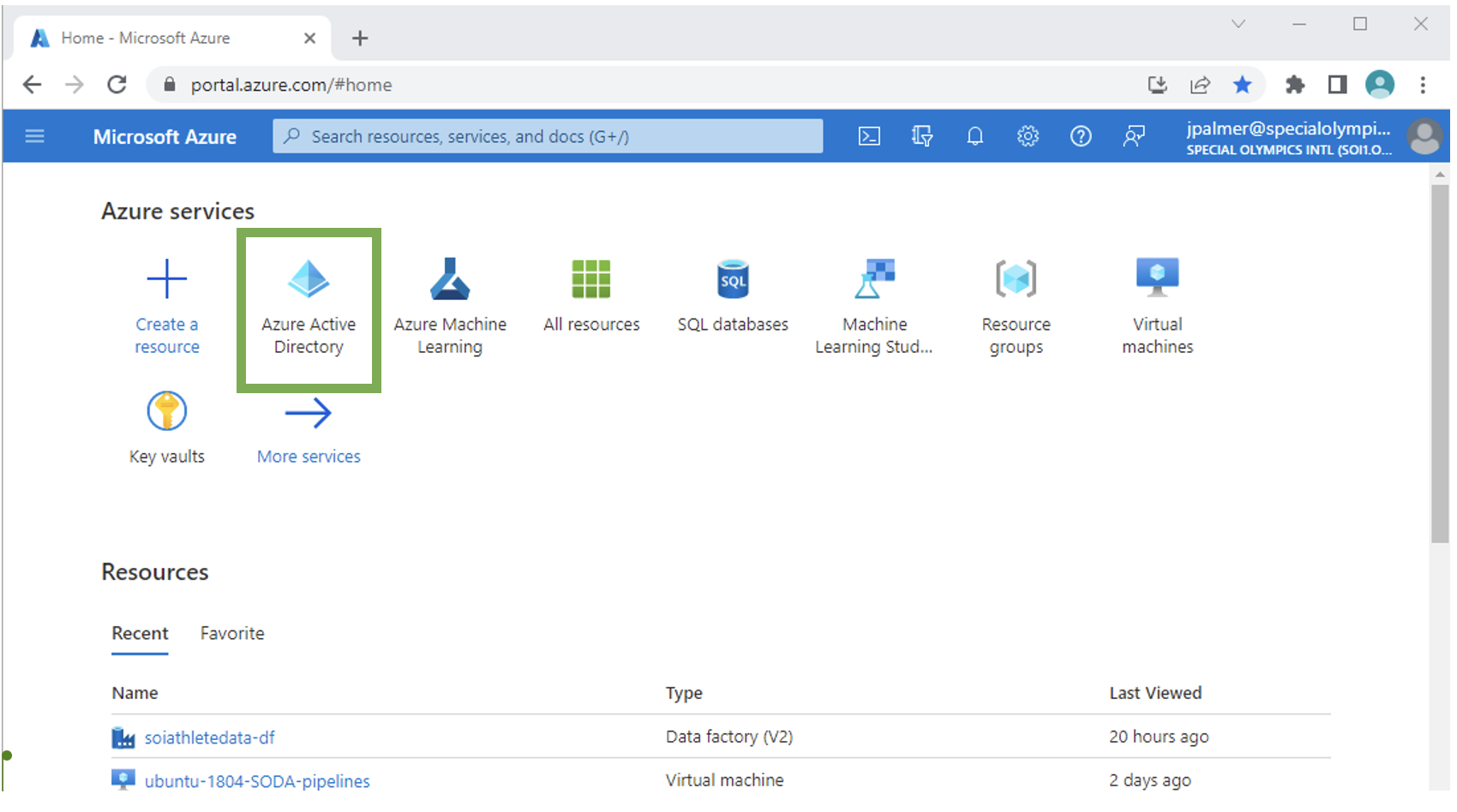Click the jpalmer account name
Viewport: 1457px width, 812px height.
(x=1288, y=128)
